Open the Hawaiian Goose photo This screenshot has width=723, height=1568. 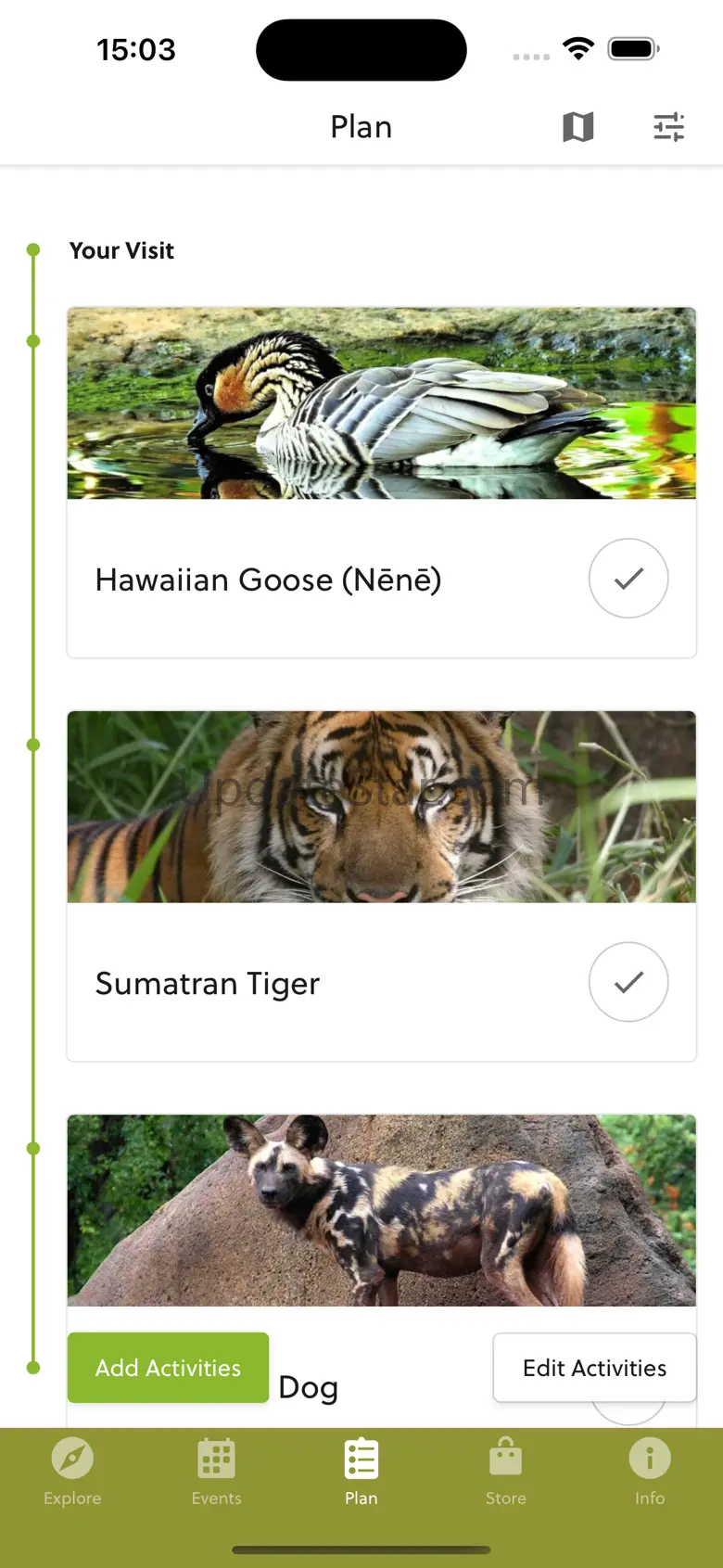(381, 403)
